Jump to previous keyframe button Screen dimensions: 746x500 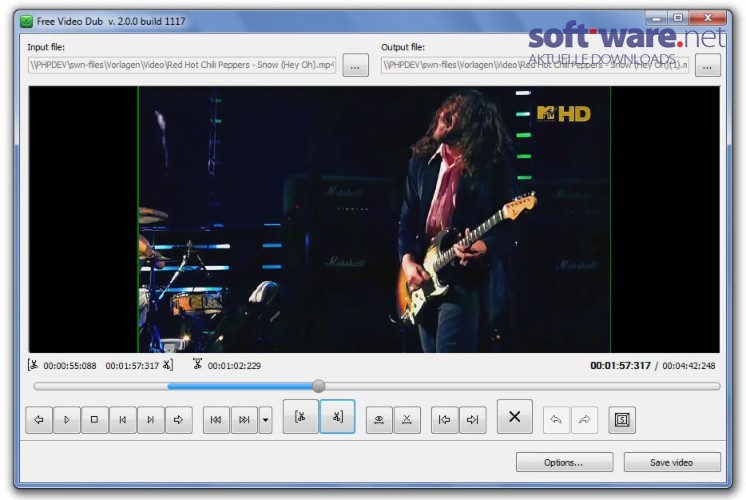click(x=216, y=420)
